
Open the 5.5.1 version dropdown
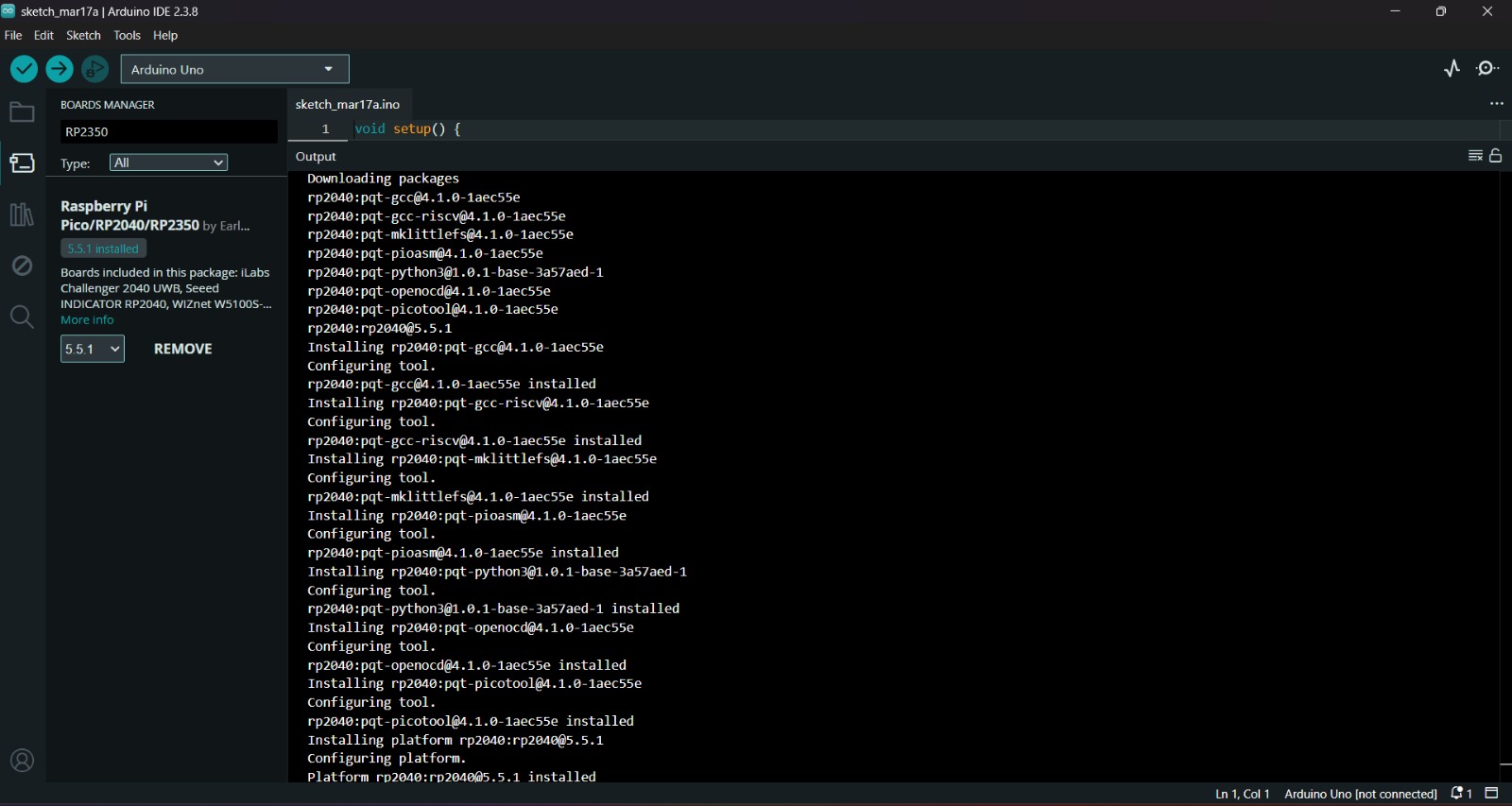click(x=93, y=349)
